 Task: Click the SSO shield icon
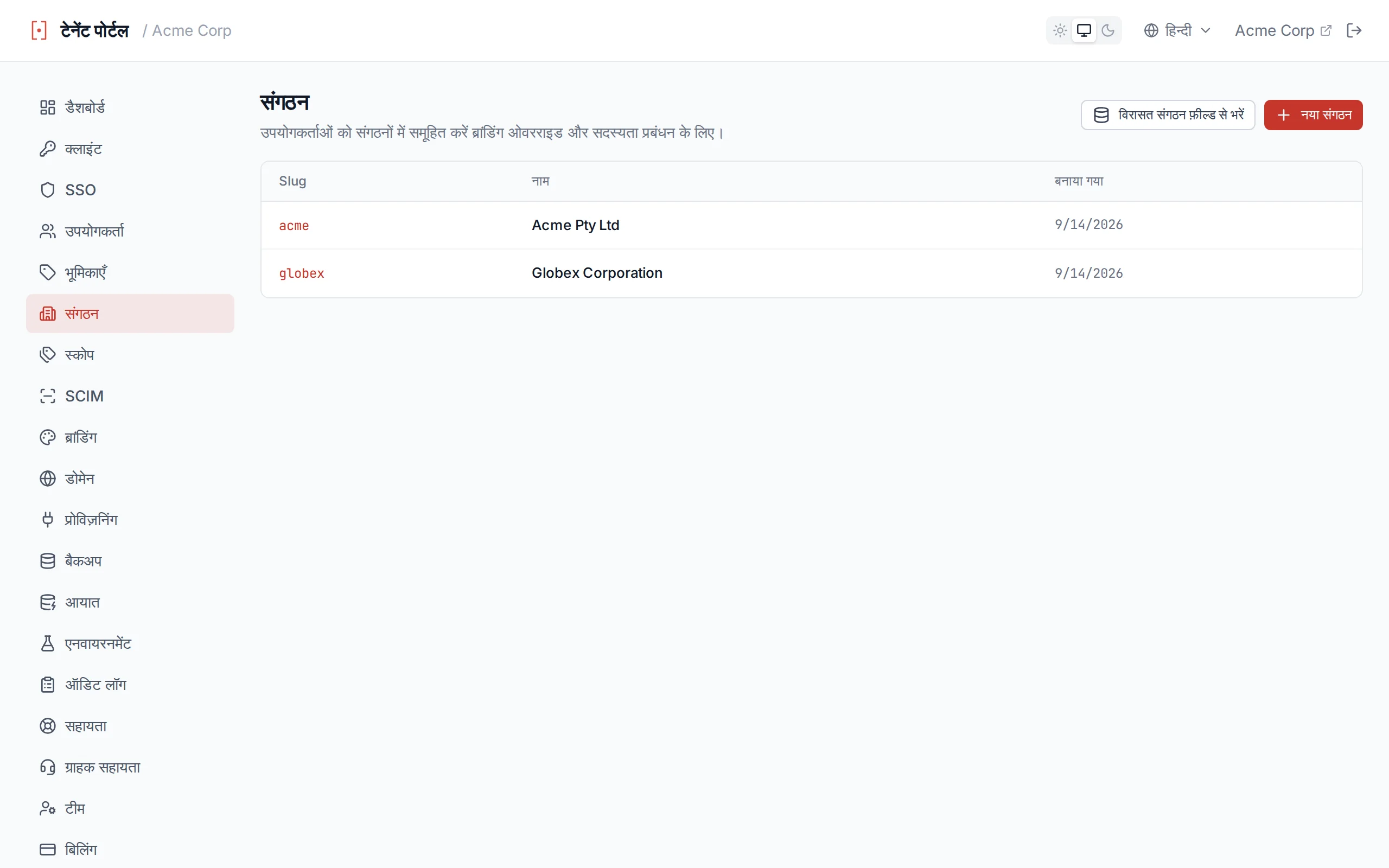(48, 190)
